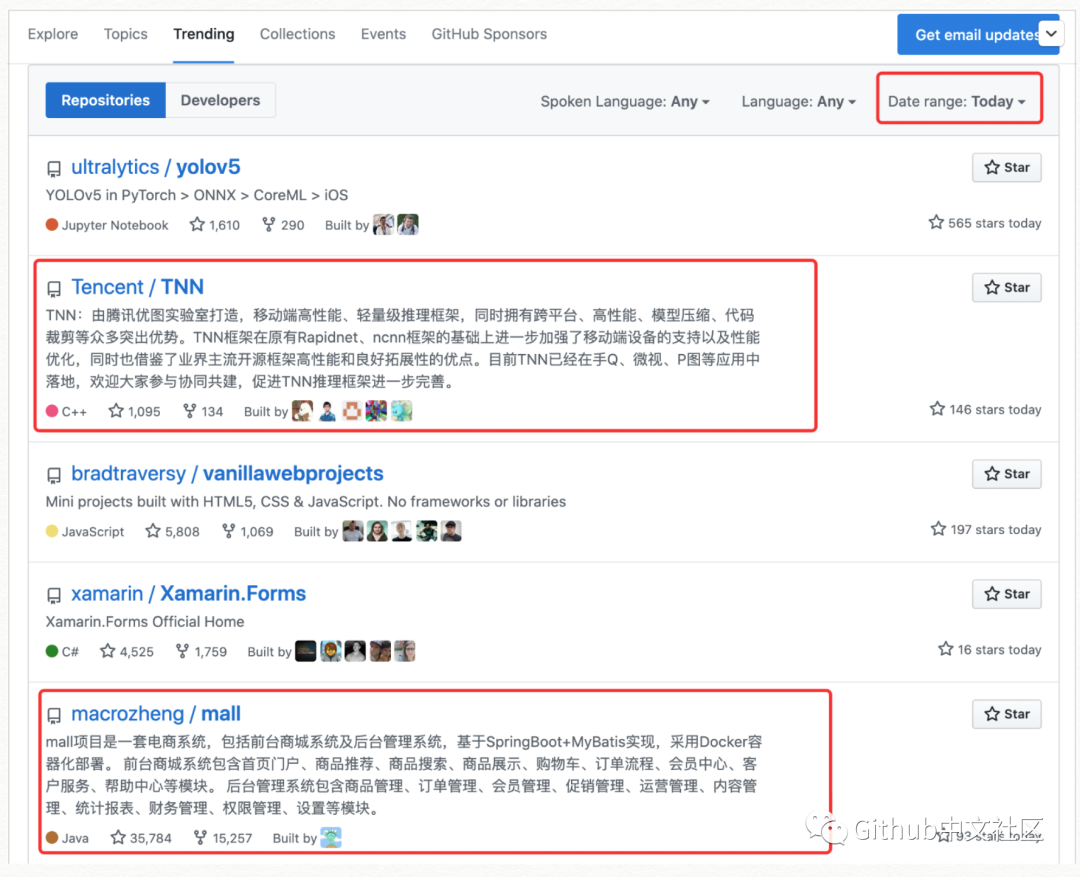View Xamarin.Forms forks count 1,759
This screenshot has width=1080, height=877.
(x=201, y=651)
